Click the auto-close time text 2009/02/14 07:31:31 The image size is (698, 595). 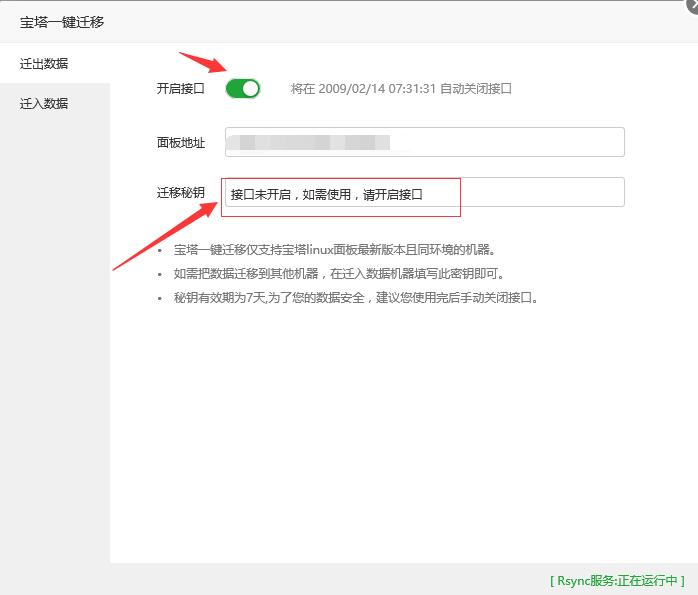coord(377,89)
